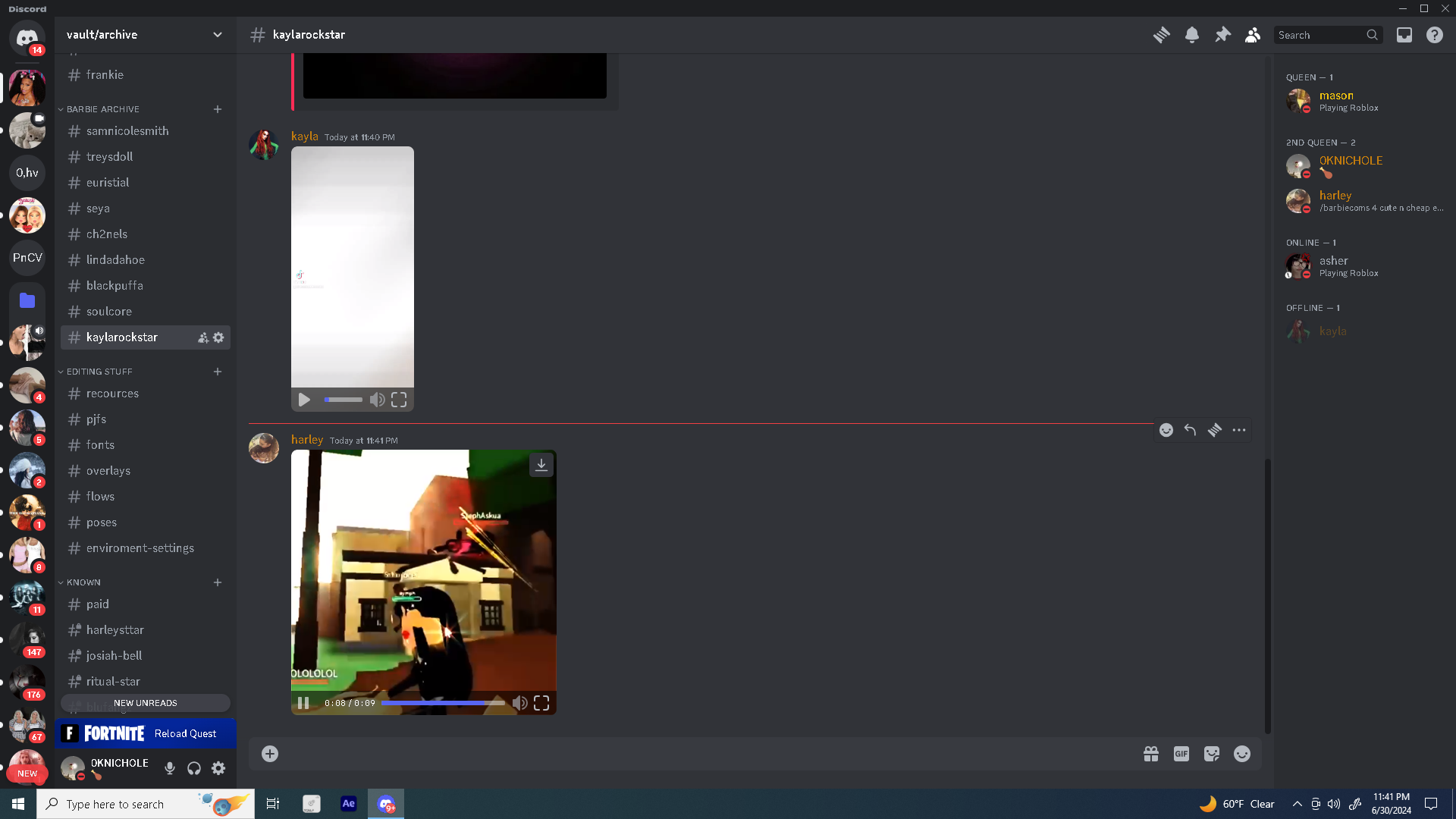Image resolution: width=1456 pixels, height=819 pixels.
Task: Open Task View on taskbar
Action: 273,804
